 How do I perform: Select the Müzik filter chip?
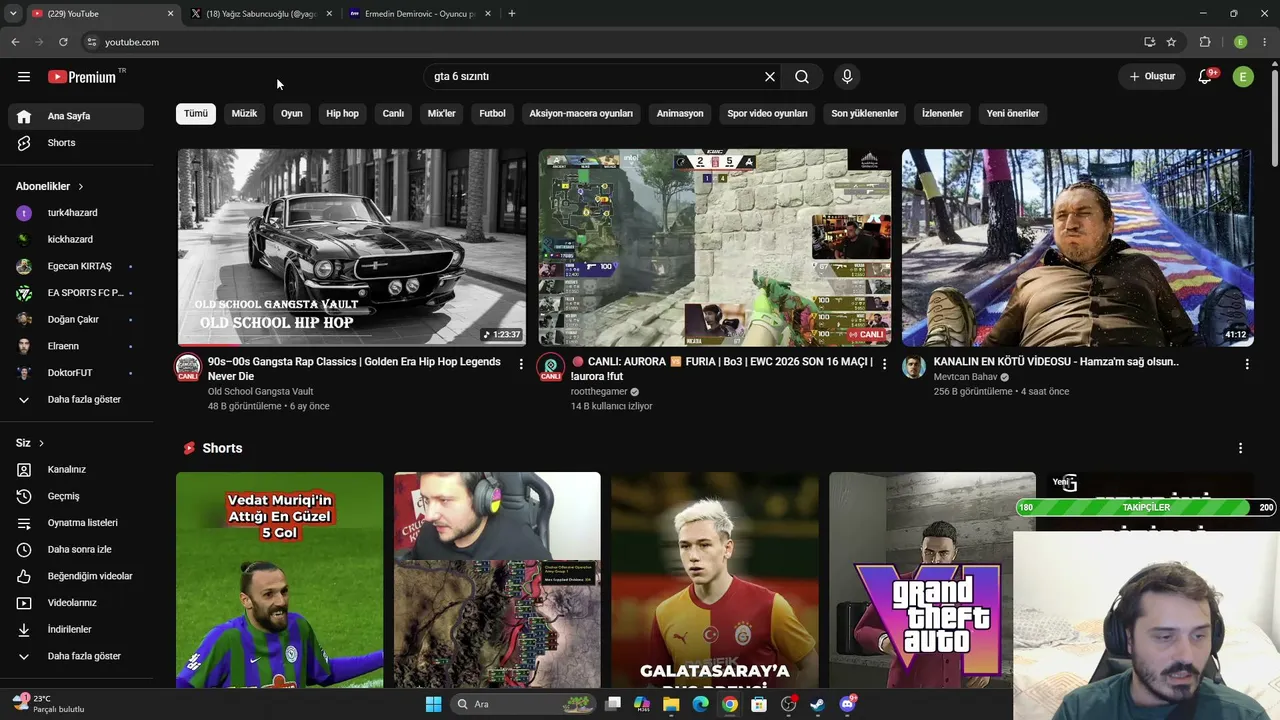[x=245, y=114]
